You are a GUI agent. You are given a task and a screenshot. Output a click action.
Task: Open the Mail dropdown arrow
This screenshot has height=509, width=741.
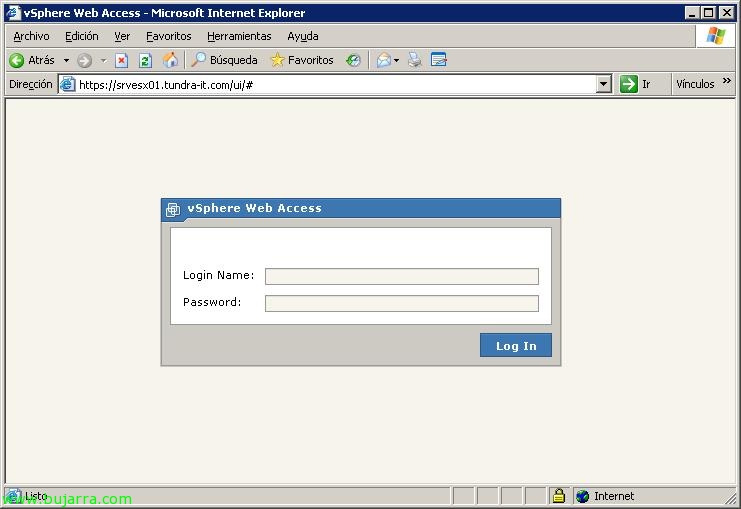coord(396,60)
